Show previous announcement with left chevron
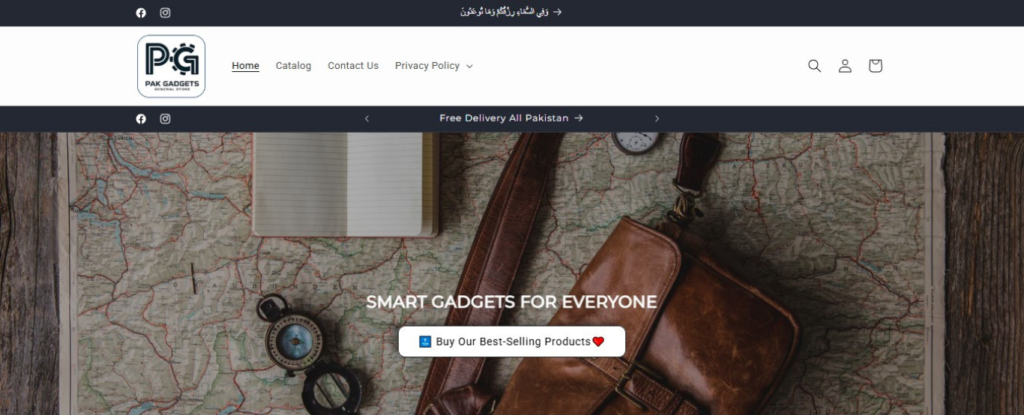Screen dimensions: 1024x415 366,118
